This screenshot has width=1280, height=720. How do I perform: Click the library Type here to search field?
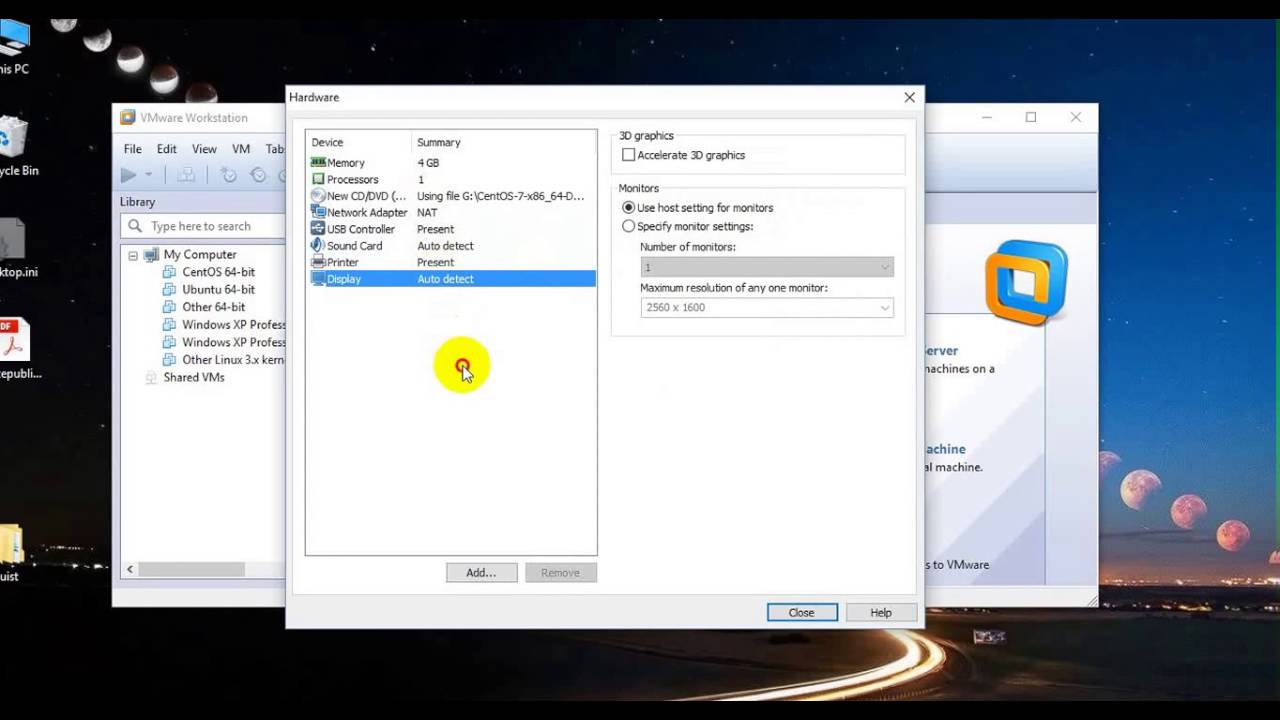(204, 226)
